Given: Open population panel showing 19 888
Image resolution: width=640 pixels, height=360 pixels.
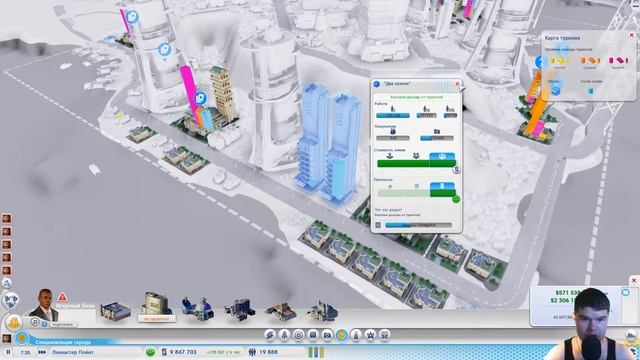Looking at the screenshot, I should click(x=263, y=352).
